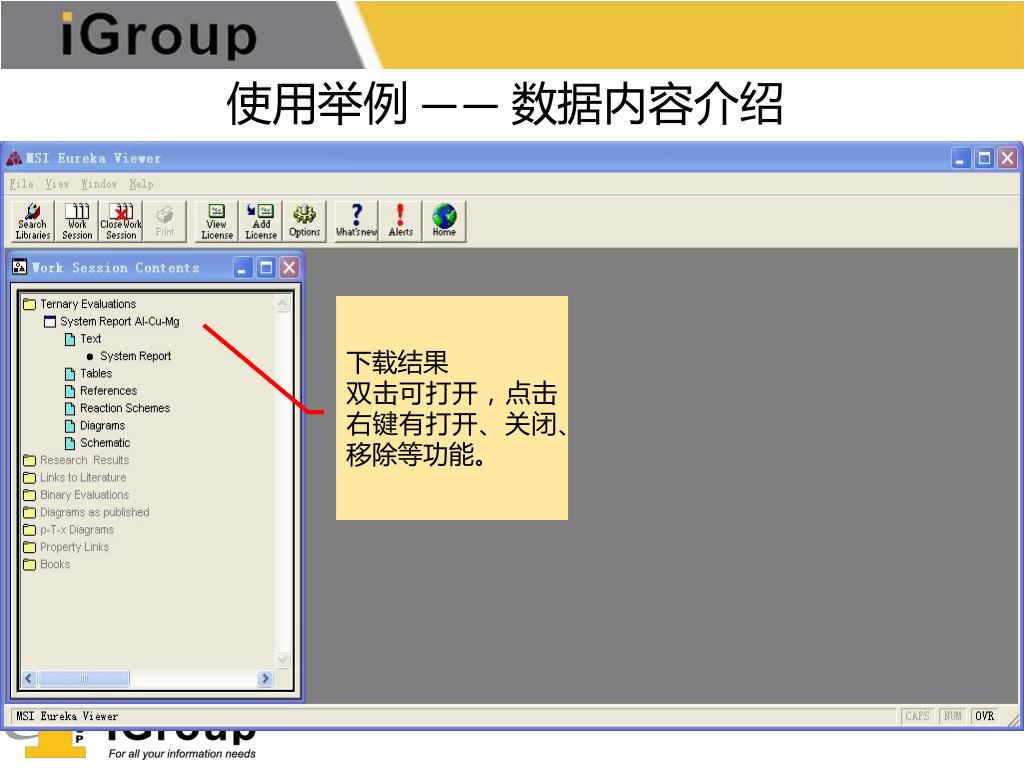Image resolution: width=1024 pixels, height=768 pixels.
Task: Click the MSI Eureka Viewer title bar icon
Action: point(14,158)
